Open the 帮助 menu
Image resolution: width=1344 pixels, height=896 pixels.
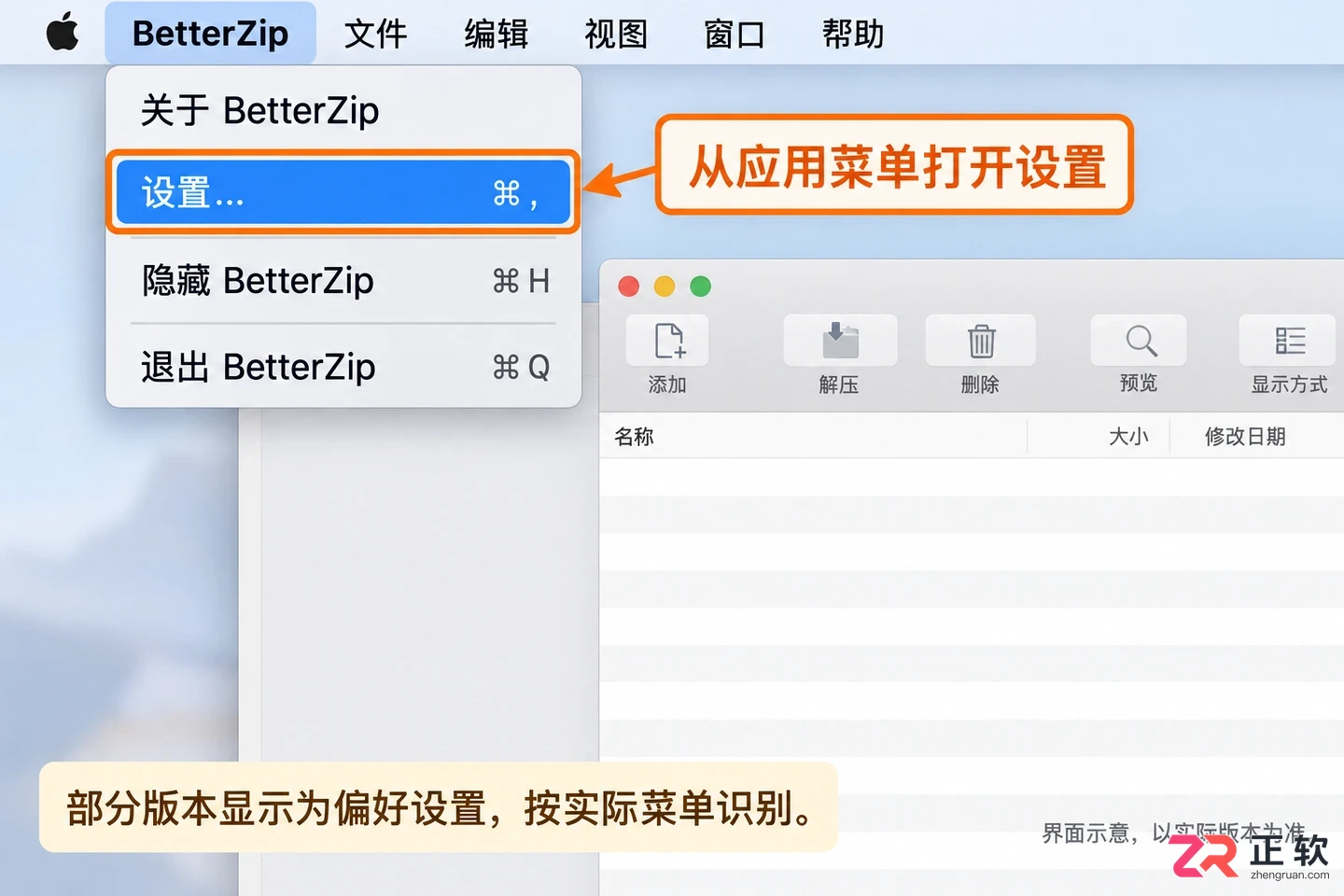(853, 34)
